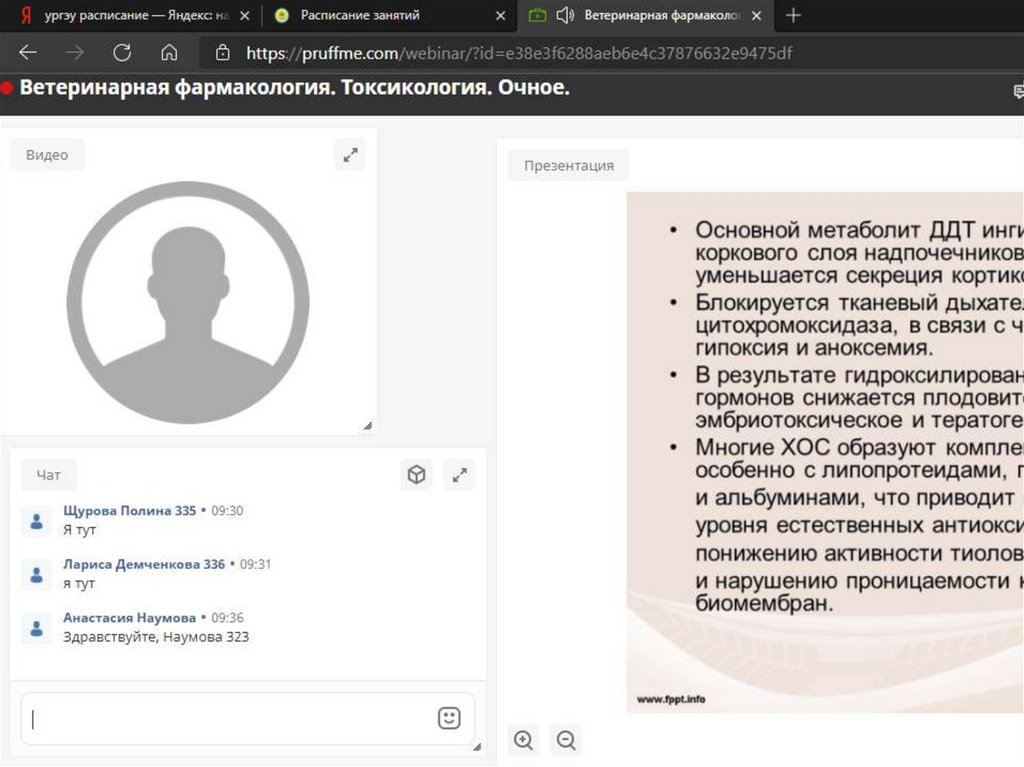
Task: Click Щурова Полина 335 username in chat
Action: coord(129,510)
